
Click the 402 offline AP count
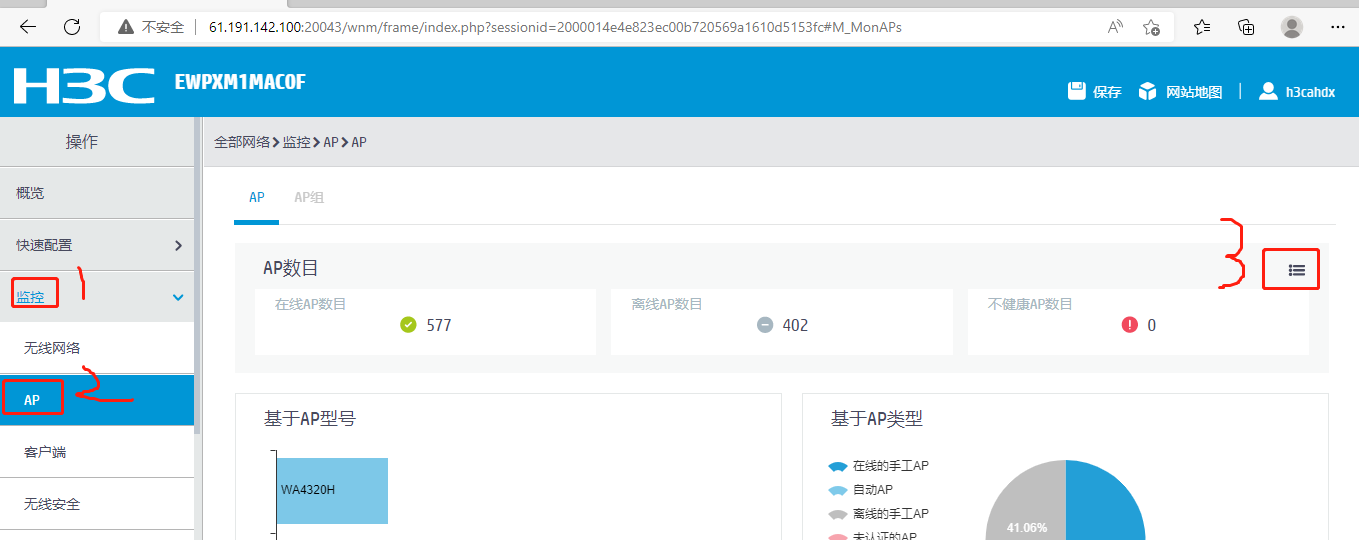796,325
